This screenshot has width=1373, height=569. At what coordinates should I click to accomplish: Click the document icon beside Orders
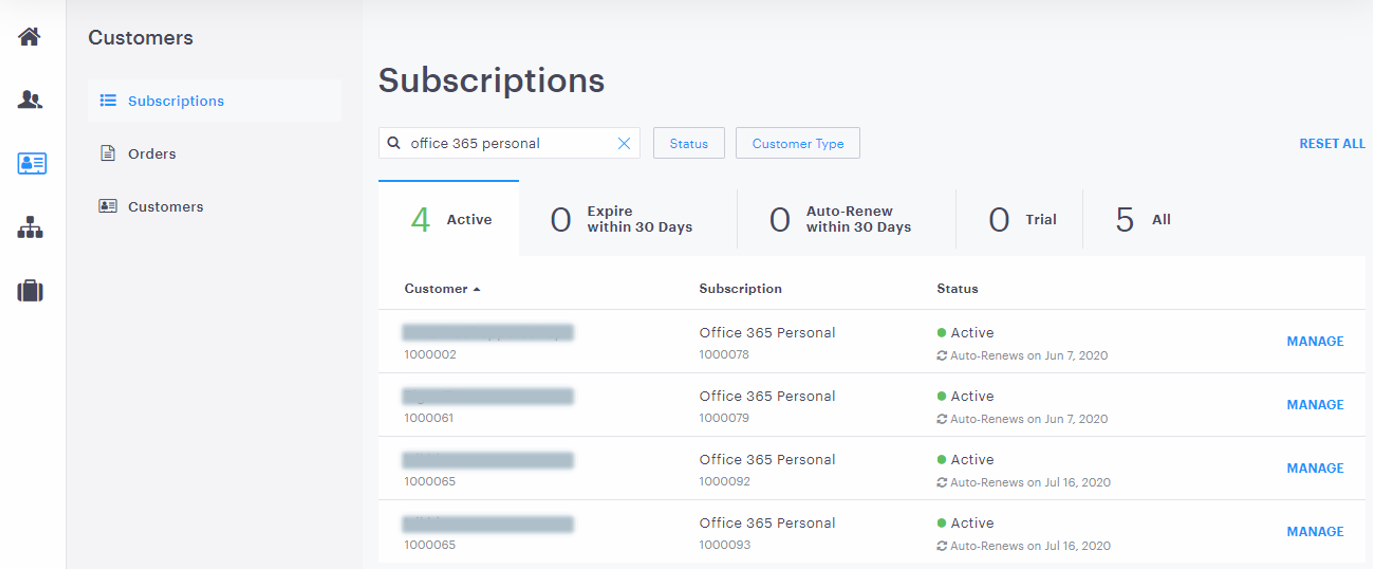click(x=108, y=154)
